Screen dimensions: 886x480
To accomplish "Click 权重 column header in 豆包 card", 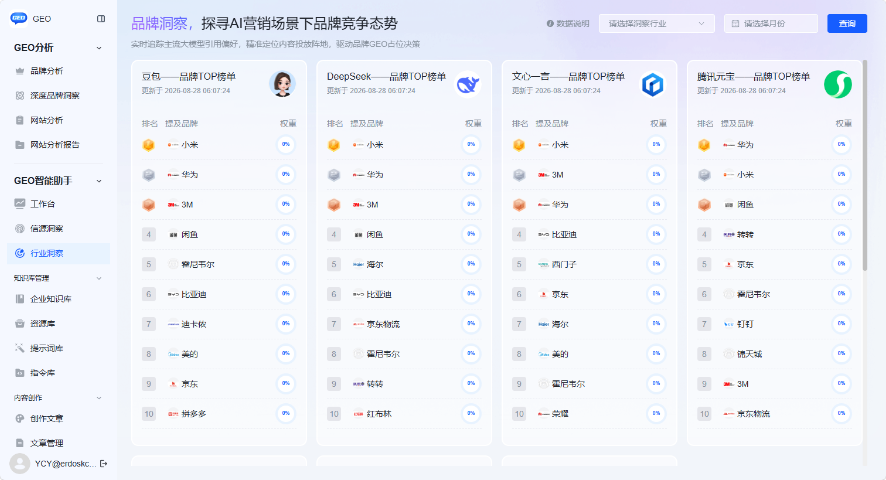I will [x=288, y=123].
